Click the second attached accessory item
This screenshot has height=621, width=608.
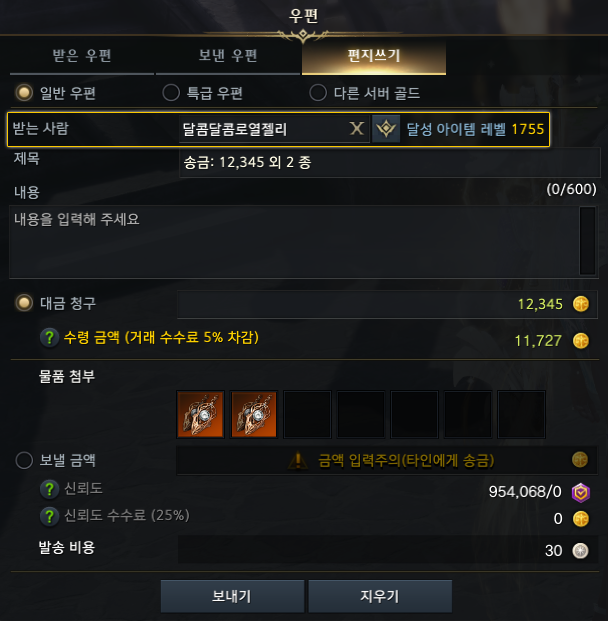254,414
